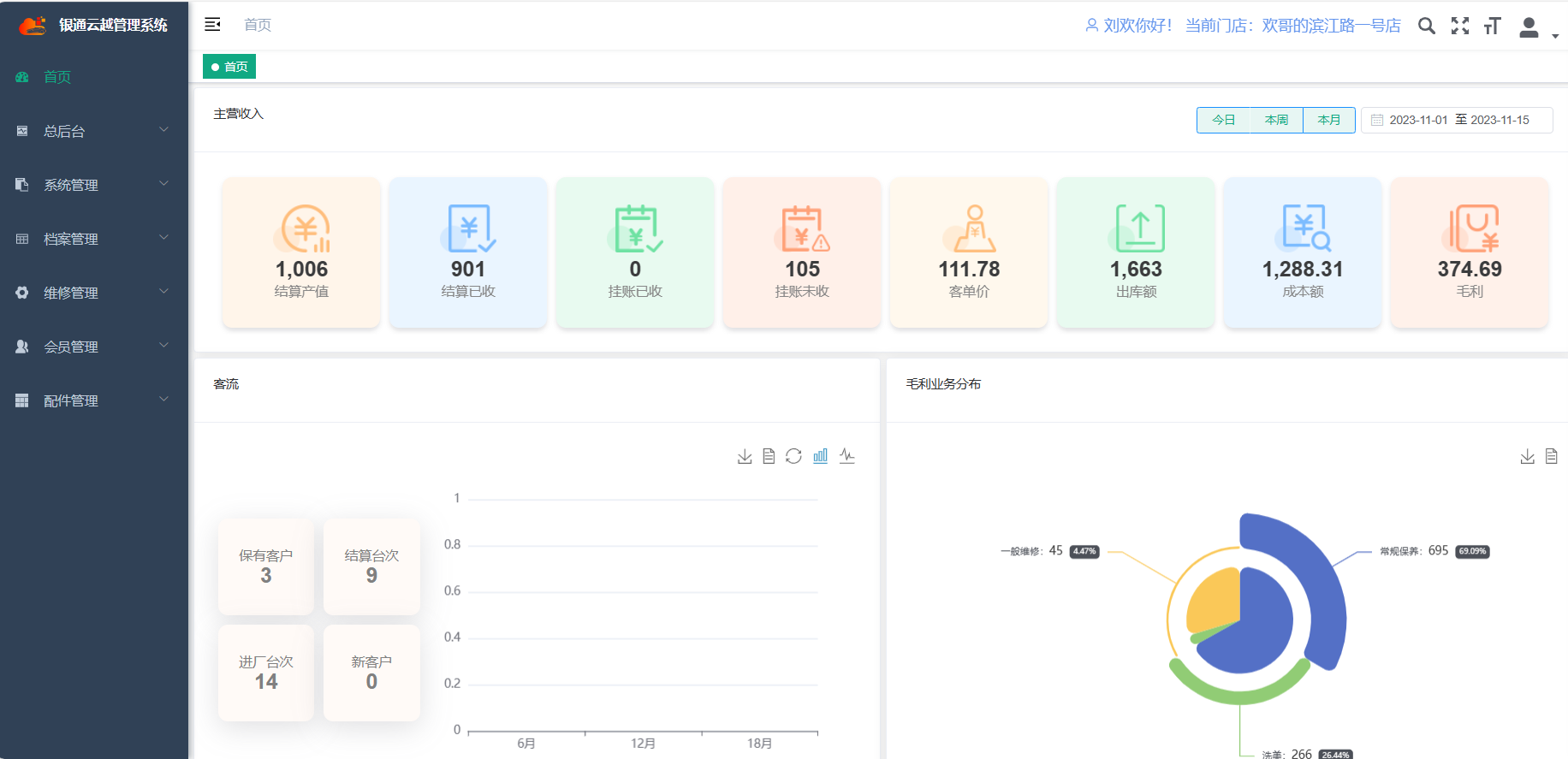This screenshot has width=1568, height=759.
Task: Click the 客流 section title
Action: point(226,384)
